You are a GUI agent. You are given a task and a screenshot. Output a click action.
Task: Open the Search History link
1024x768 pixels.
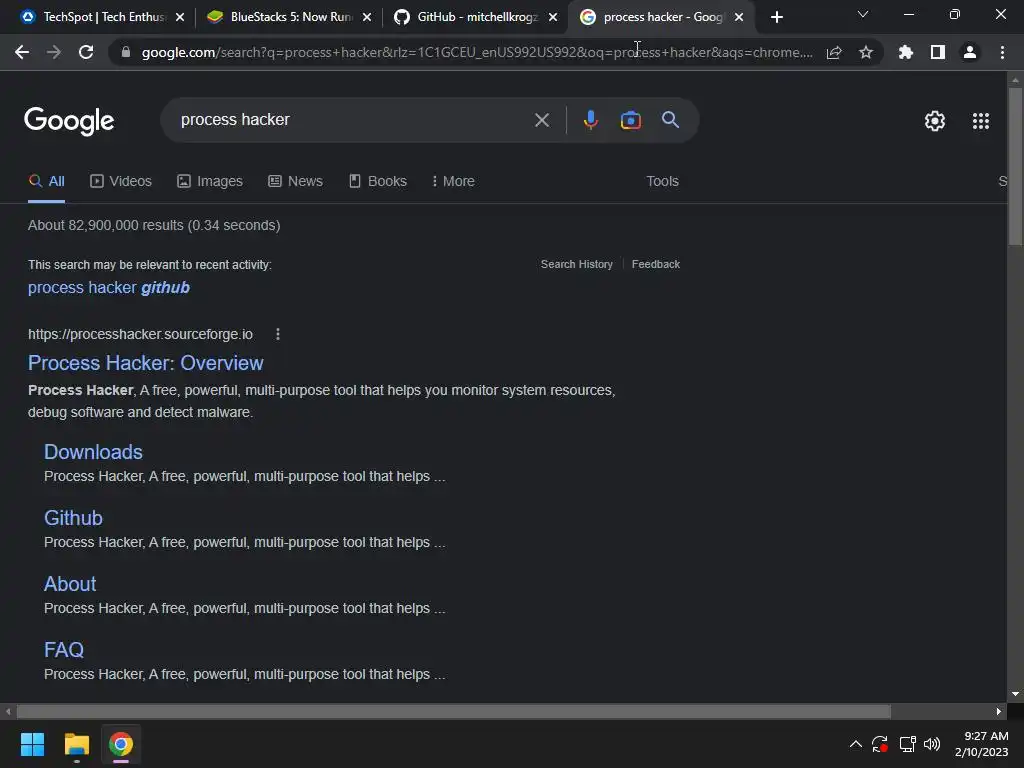pyautogui.click(x=577, y=264)
